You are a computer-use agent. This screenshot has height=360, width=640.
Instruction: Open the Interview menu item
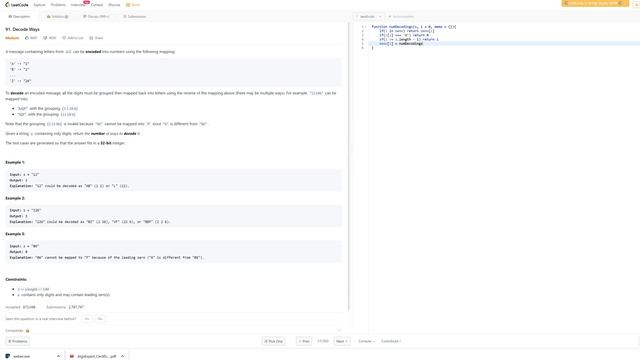[x=78, y=5]
